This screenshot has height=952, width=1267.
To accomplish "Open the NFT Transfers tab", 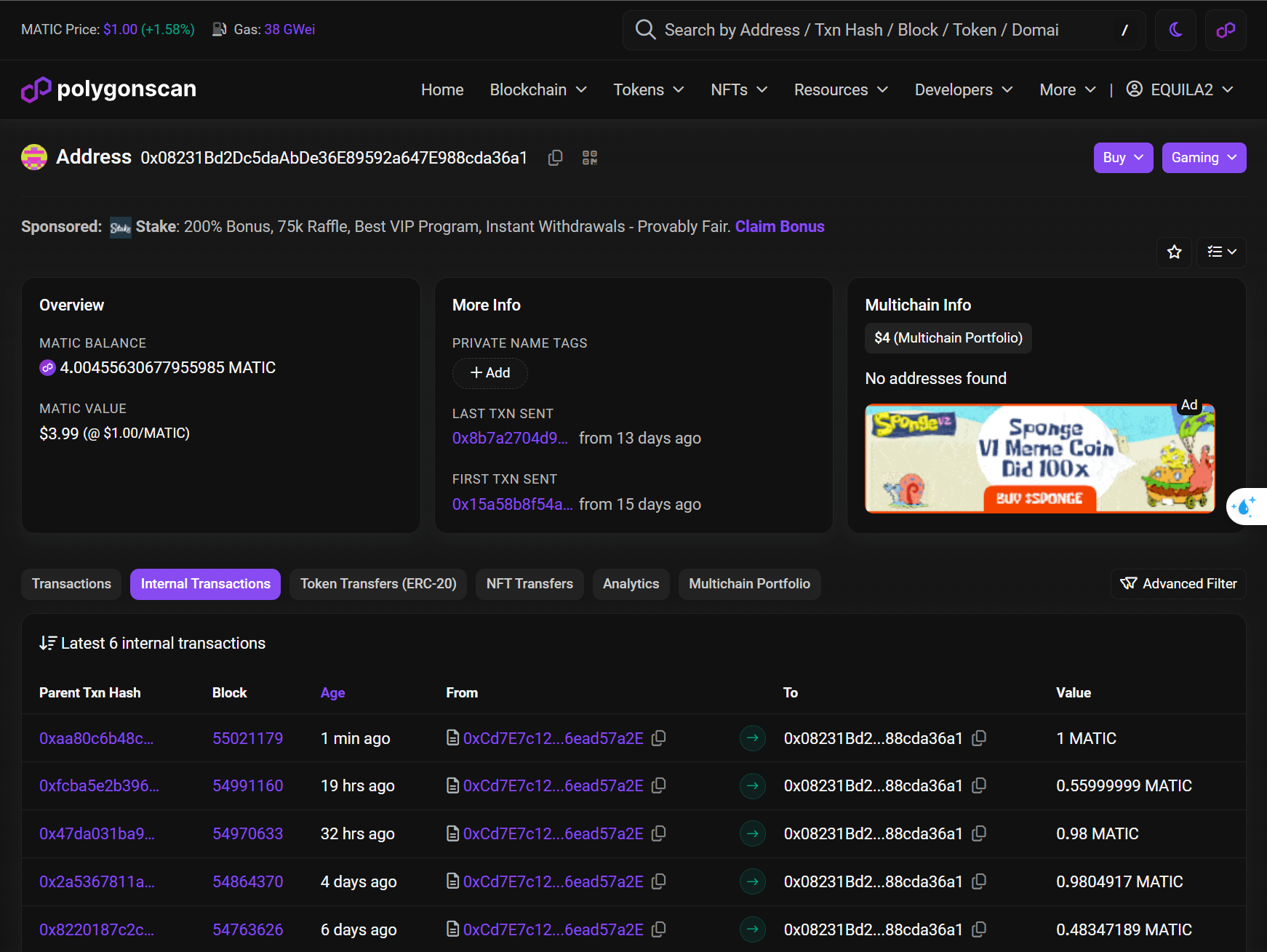I will pos(529,584).
